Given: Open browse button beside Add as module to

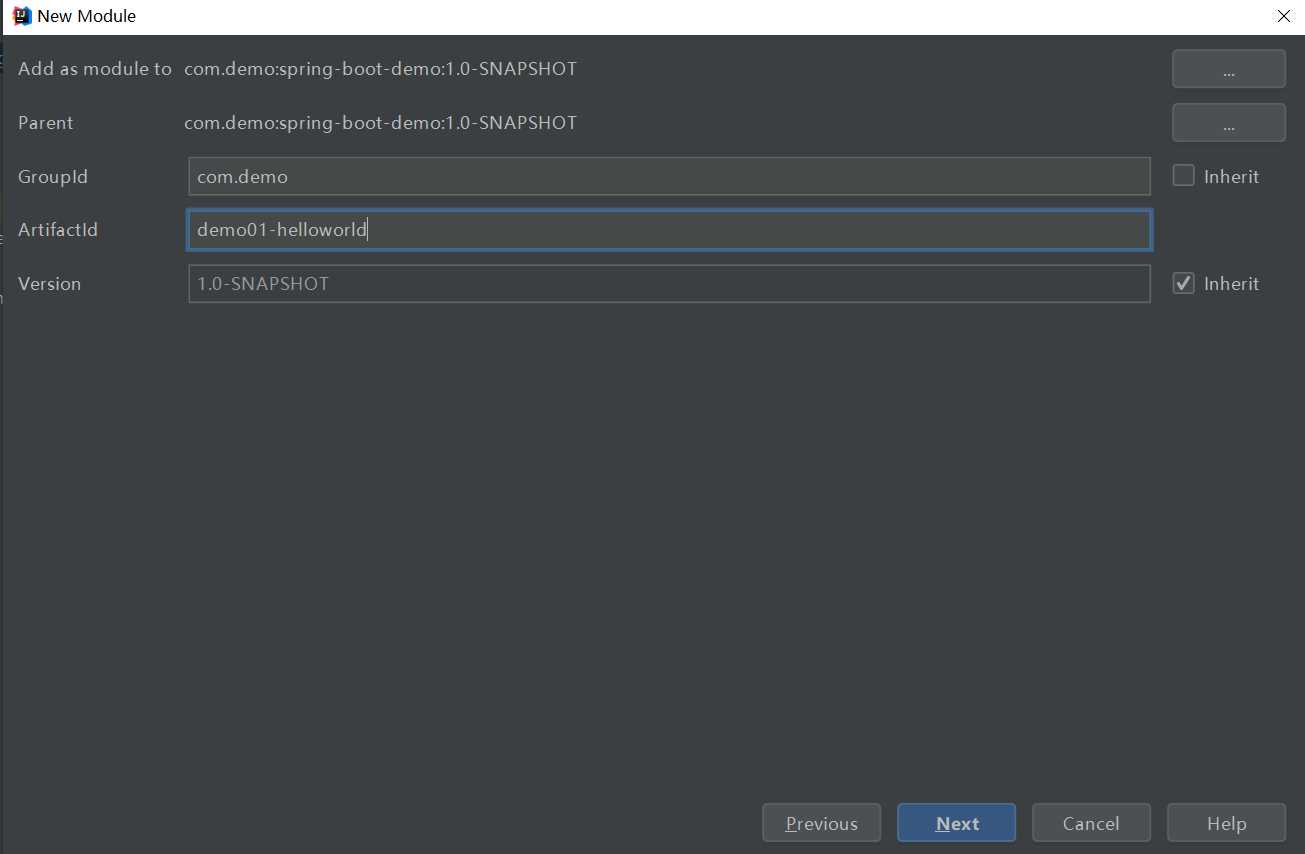Looking at the screenshot, I should point(1228,69).
